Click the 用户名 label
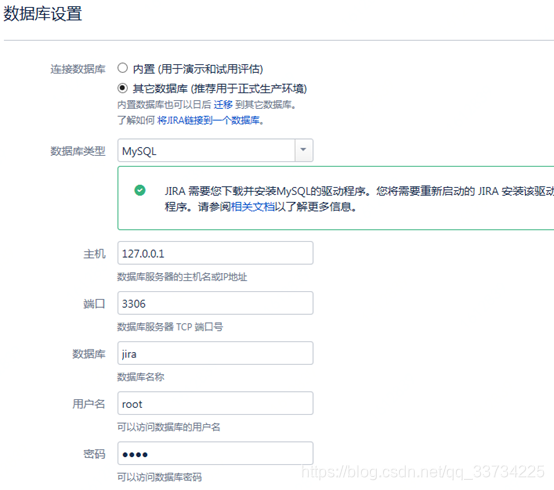The height and width of the screenshot is (490, 554). coord(89,404)
